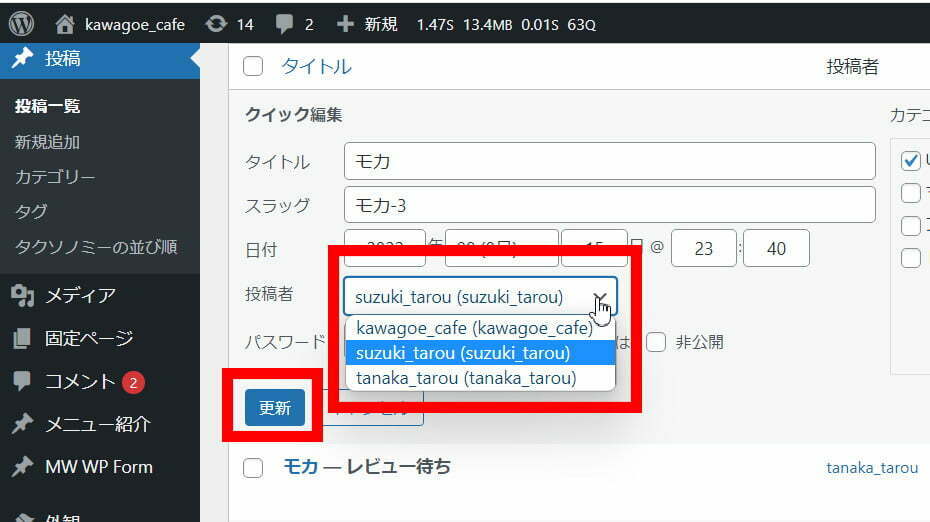This screenshot has height=522, width=930.
Task: Click the メディア media icon in sidebar
Action: click(x=23, y=295)
